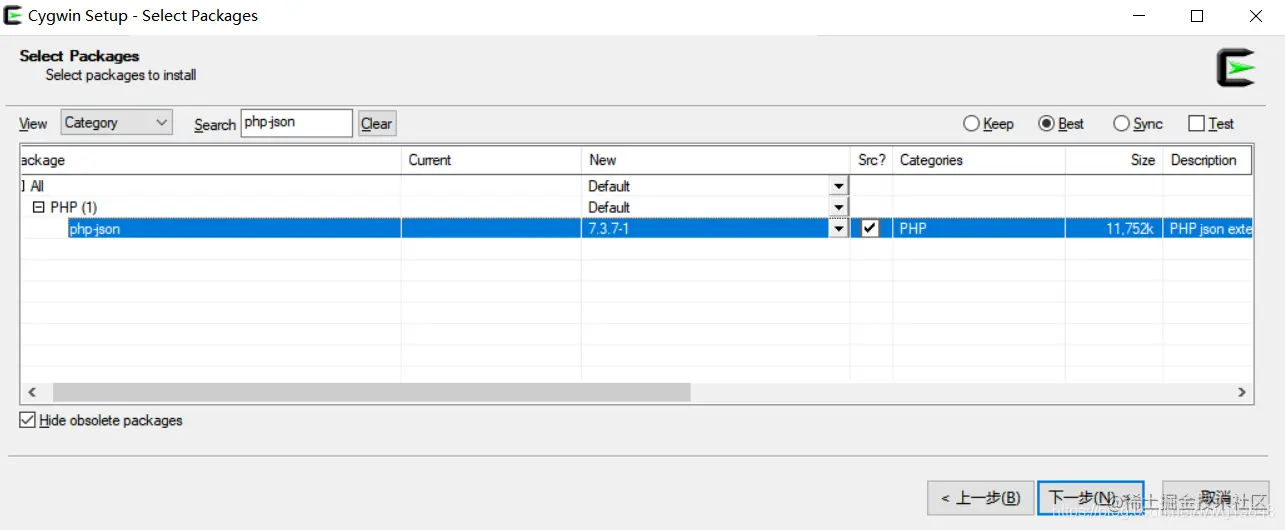Viewport: 1285px width, 530px height.
Task: Click the horizontal scrollbar thumb
Action: coord(372,393)
